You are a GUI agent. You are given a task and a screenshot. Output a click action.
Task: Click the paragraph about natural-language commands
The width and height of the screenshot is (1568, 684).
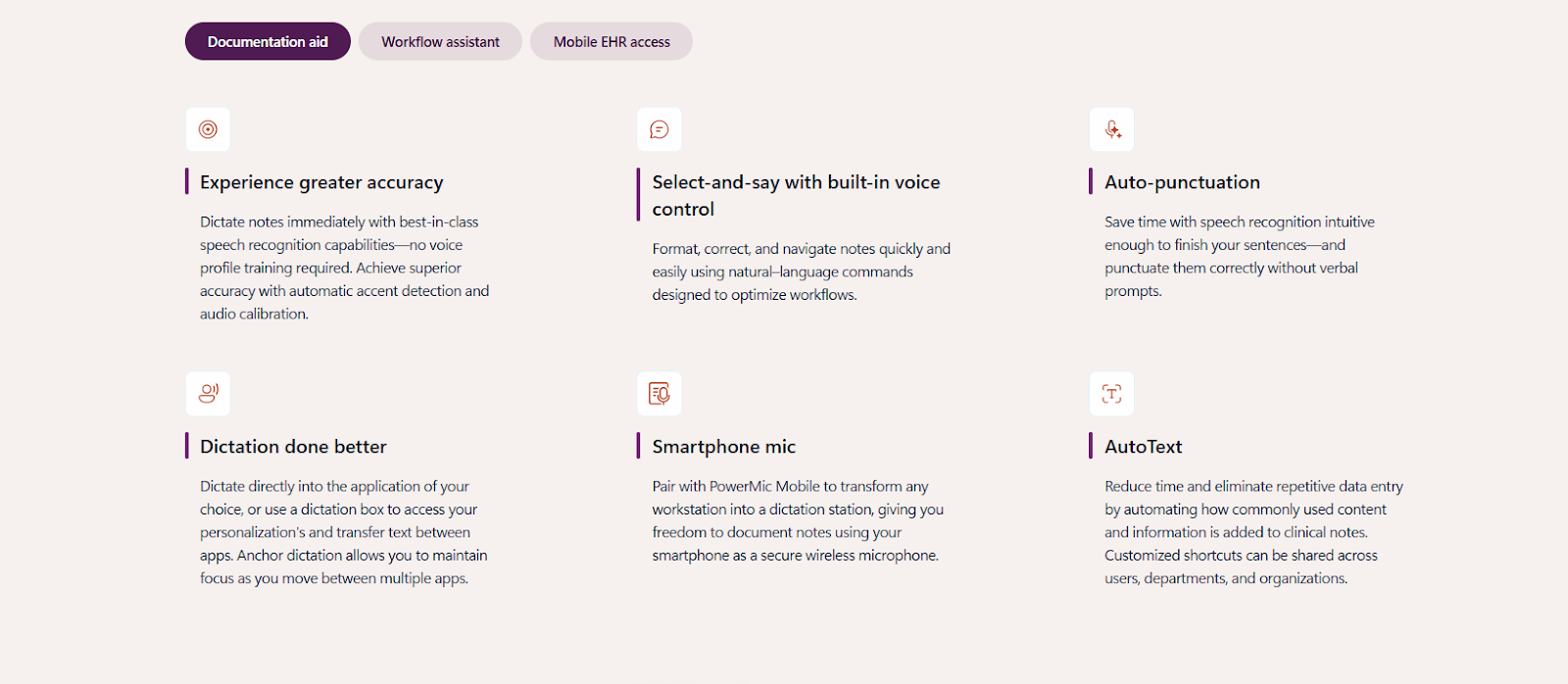(x=802, y=271)
